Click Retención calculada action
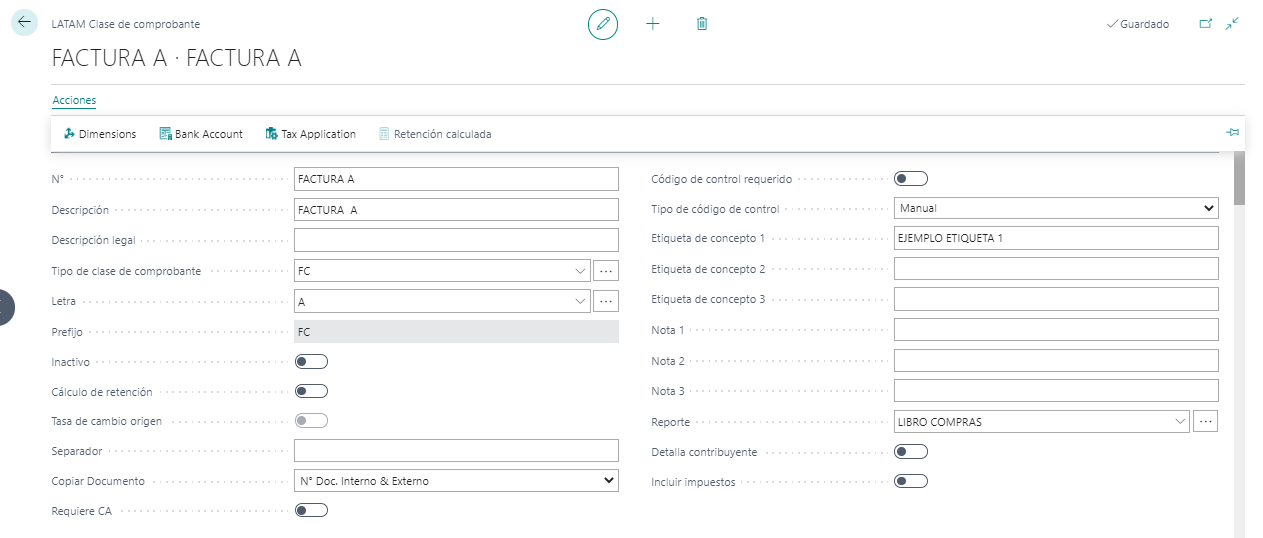This screenshot has height=538, width=1263. coord(435,134)
